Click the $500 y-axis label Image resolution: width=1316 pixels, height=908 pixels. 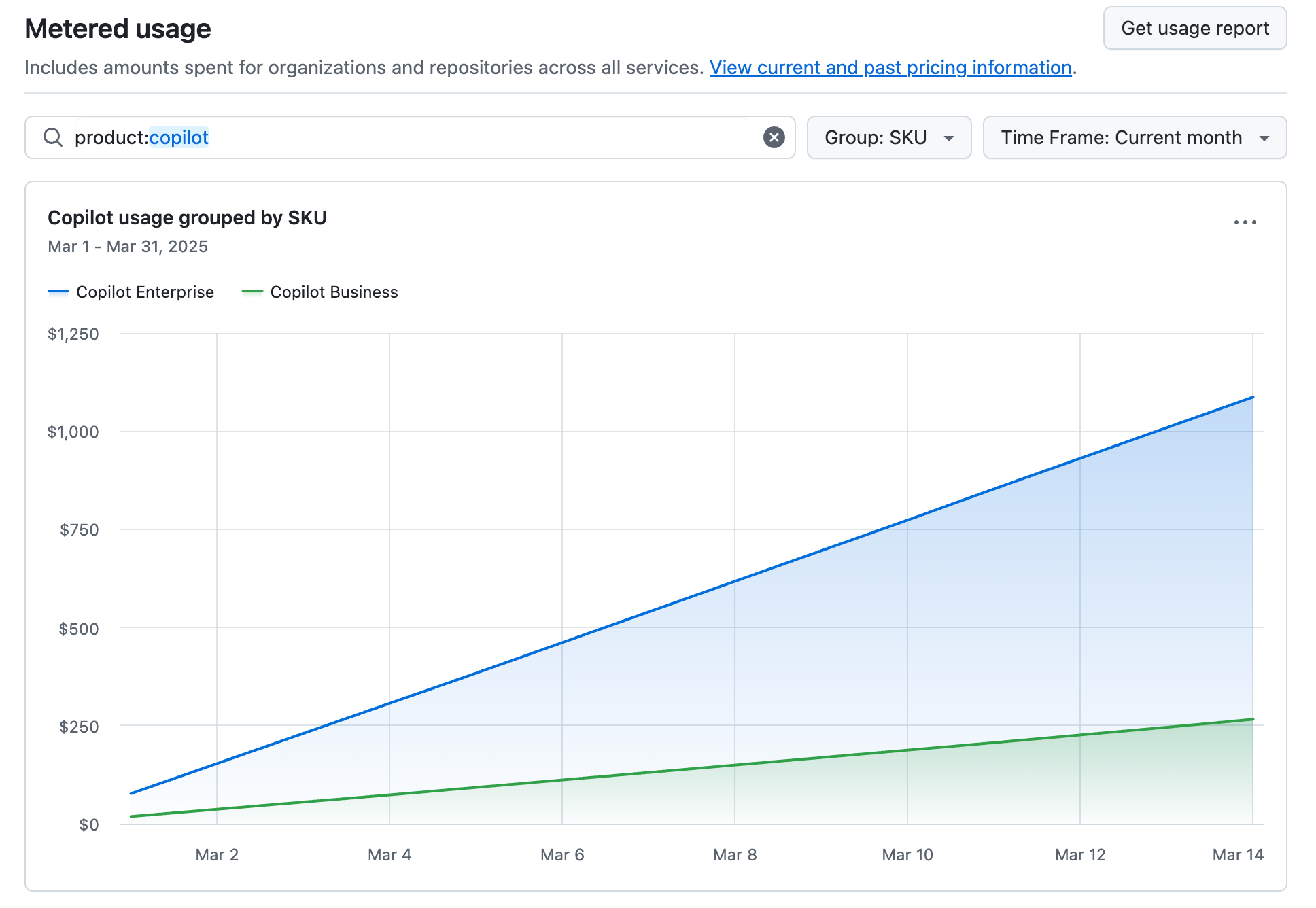79,629
